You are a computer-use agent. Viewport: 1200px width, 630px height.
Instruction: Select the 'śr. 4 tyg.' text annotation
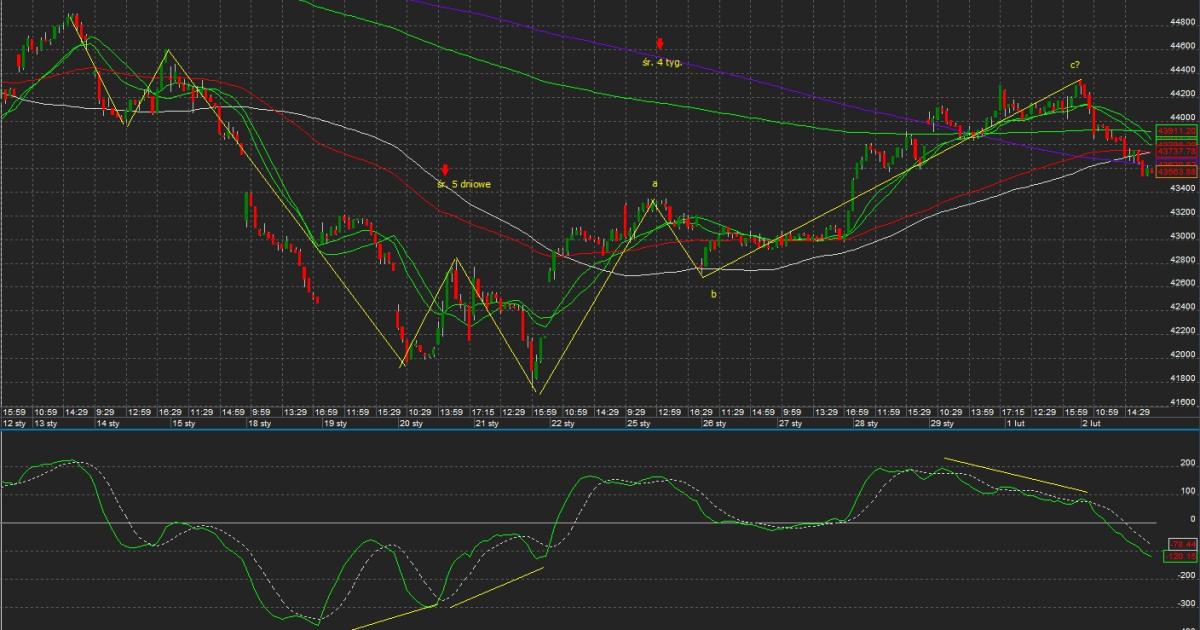pyautogui.click(x=661, y=62)
